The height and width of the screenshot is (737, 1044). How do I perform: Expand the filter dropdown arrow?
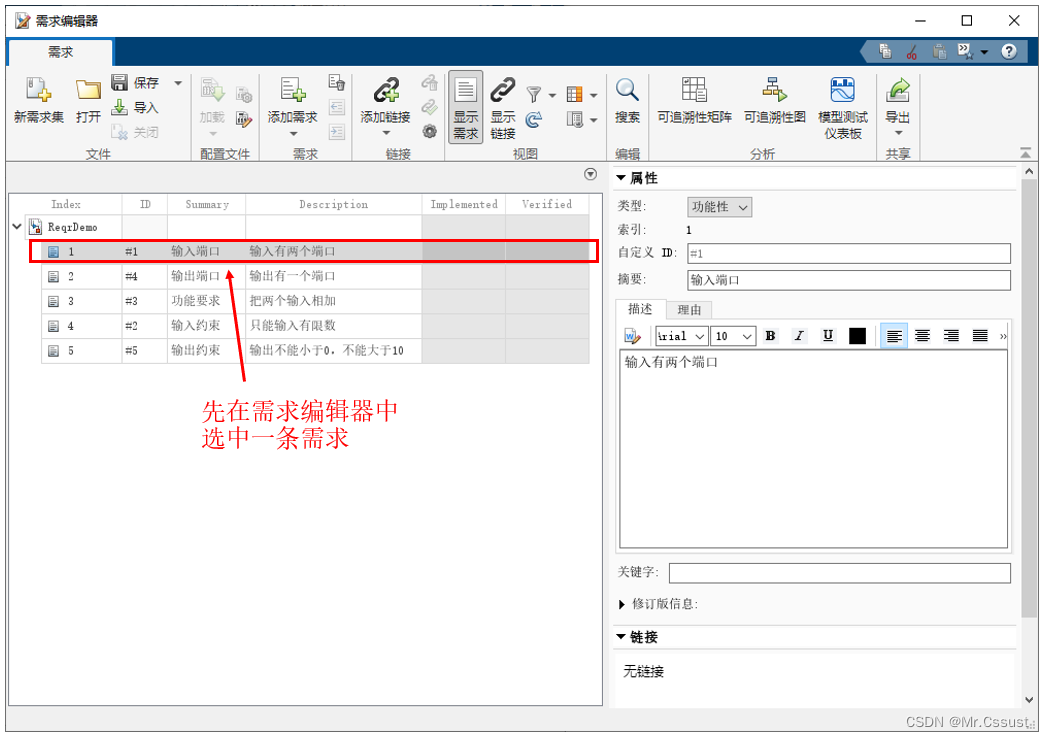point(552,96)
